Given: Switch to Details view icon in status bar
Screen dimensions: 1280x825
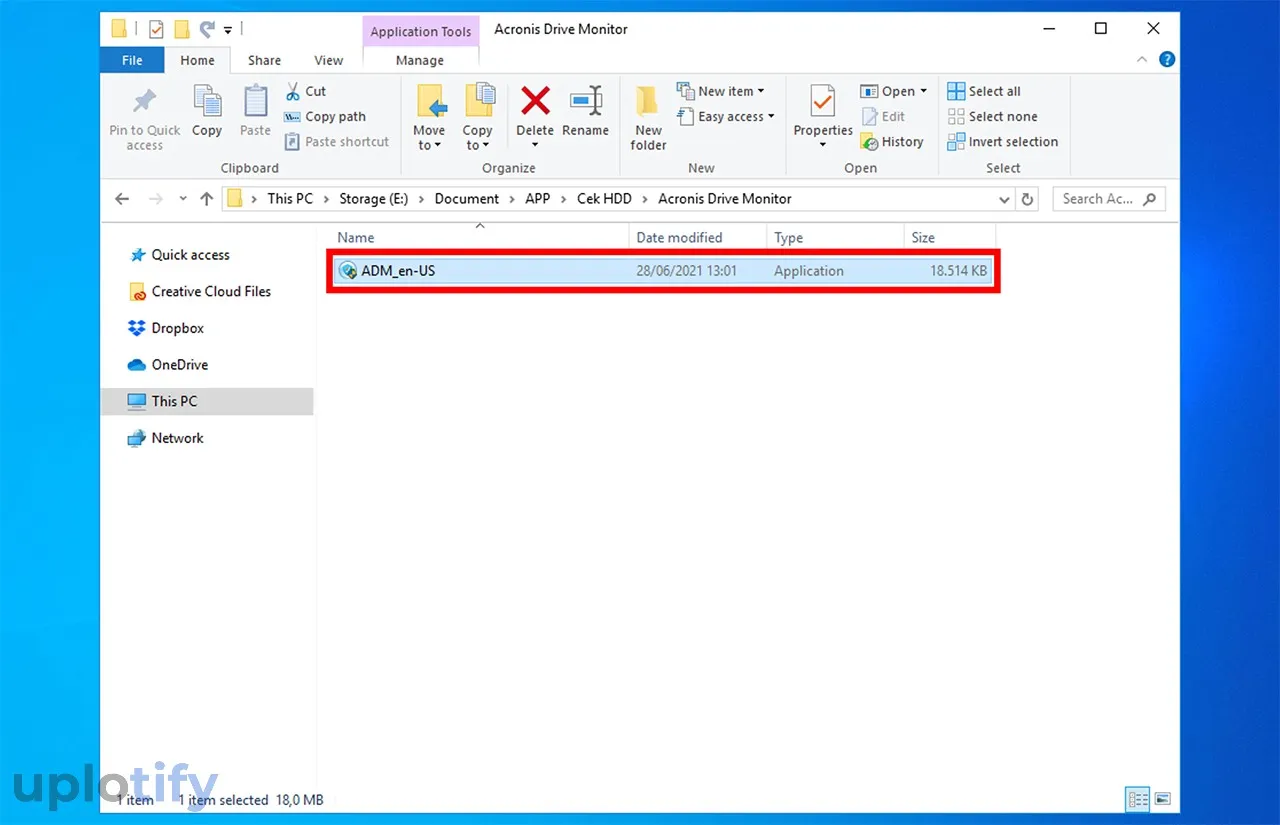Looking at the screenshot, I should [1137, 799].
